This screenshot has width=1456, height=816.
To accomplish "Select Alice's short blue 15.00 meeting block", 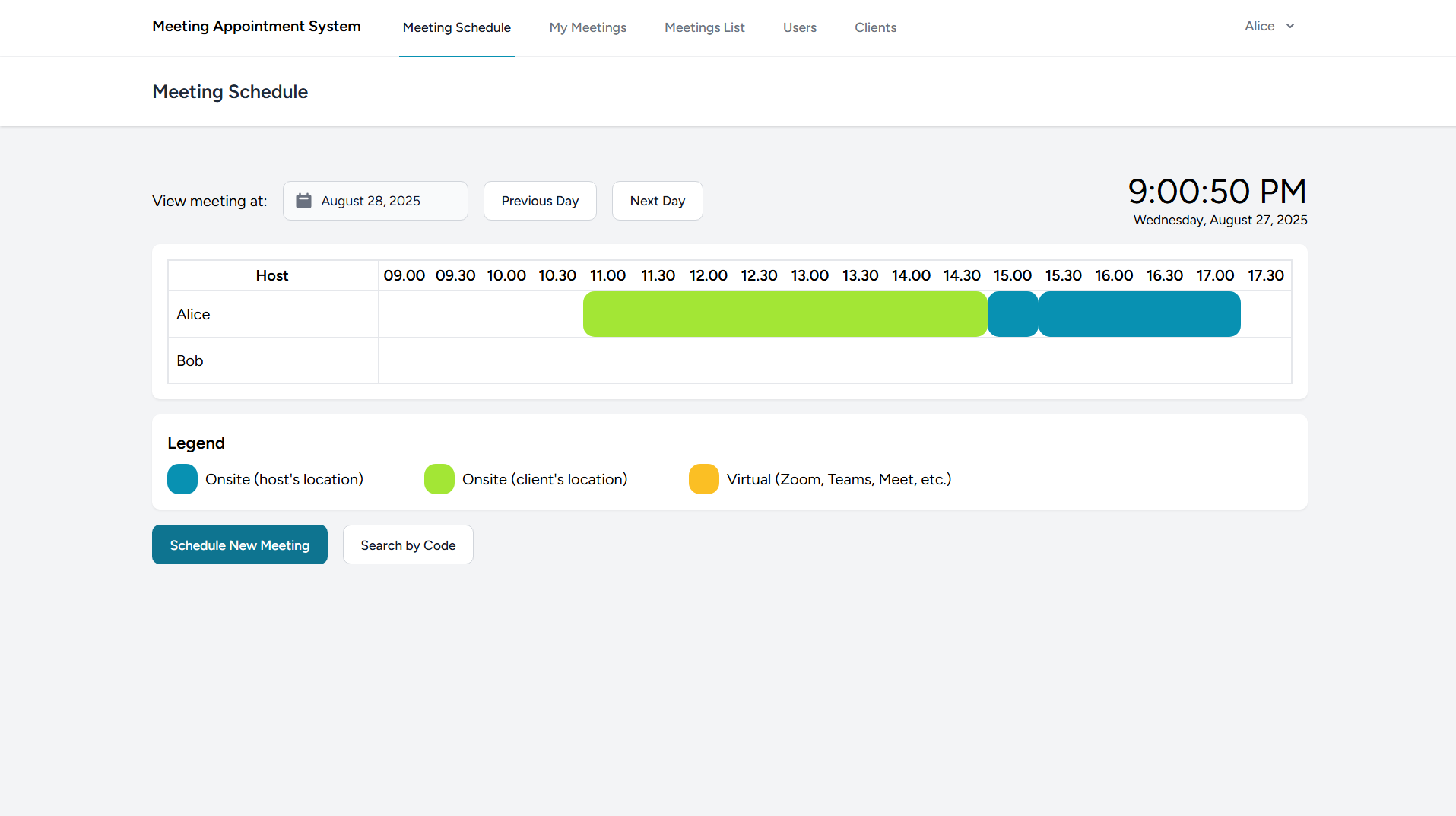I will 1013,314.
